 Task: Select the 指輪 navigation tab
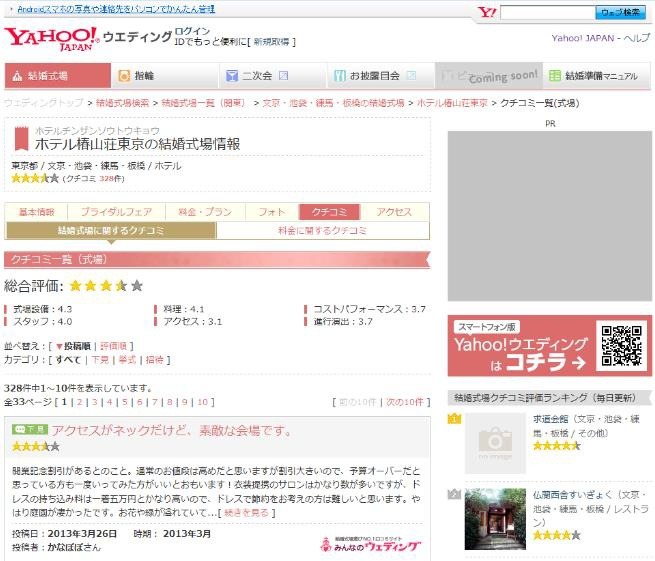[x=165, y=76]
